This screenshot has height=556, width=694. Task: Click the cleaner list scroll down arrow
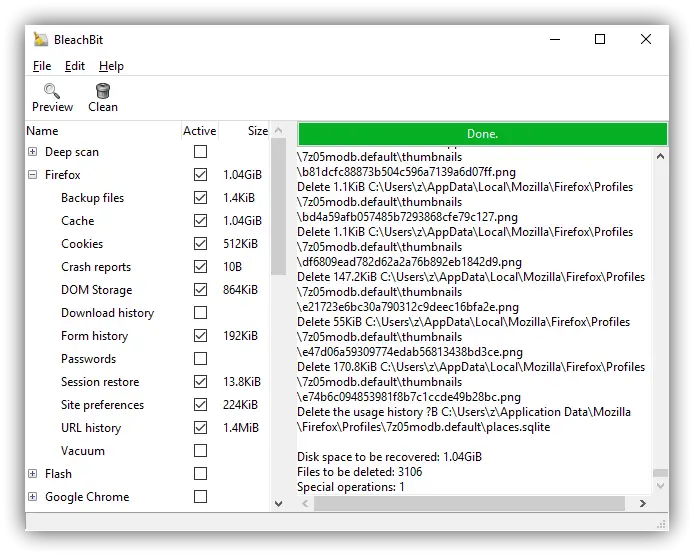(x=278, y=504)
